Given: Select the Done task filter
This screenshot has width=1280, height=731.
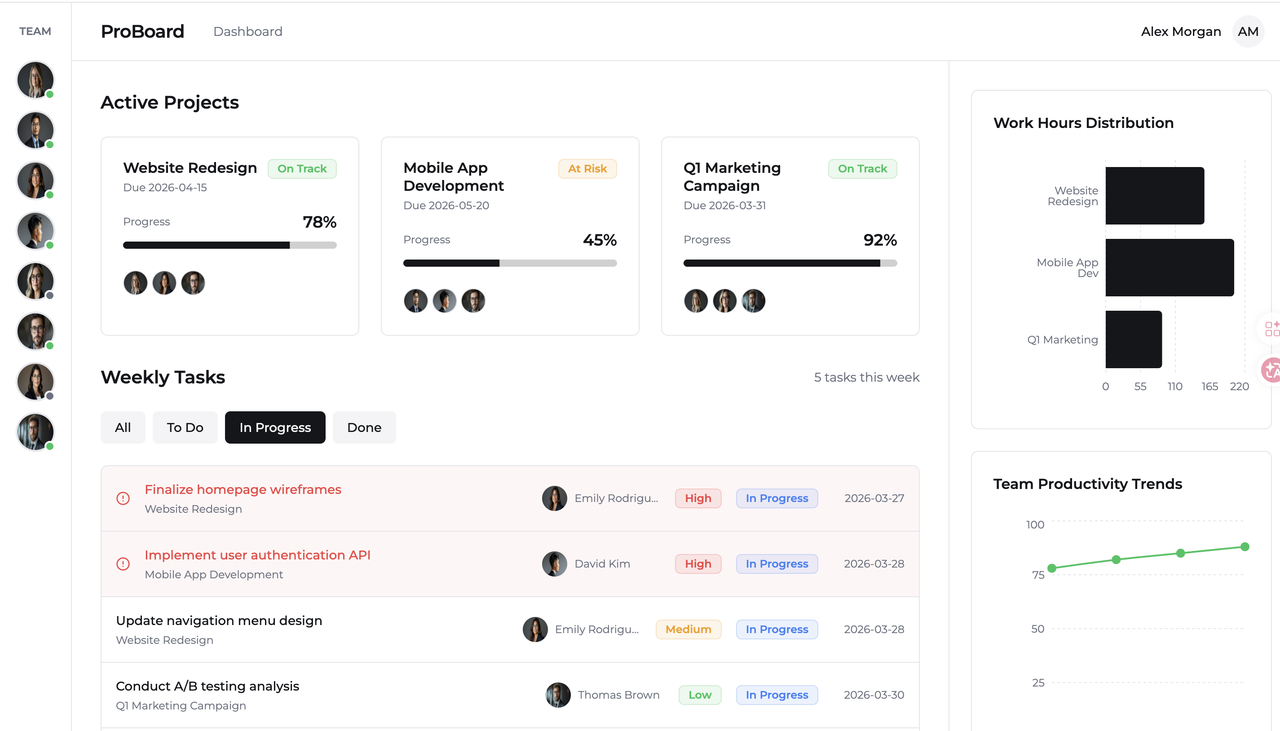Looking at the screenshot, I should [364, 427].
